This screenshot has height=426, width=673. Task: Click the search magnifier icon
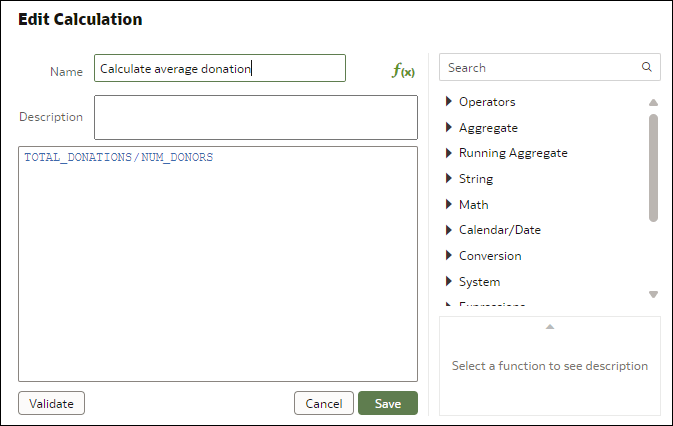point(646,67)
